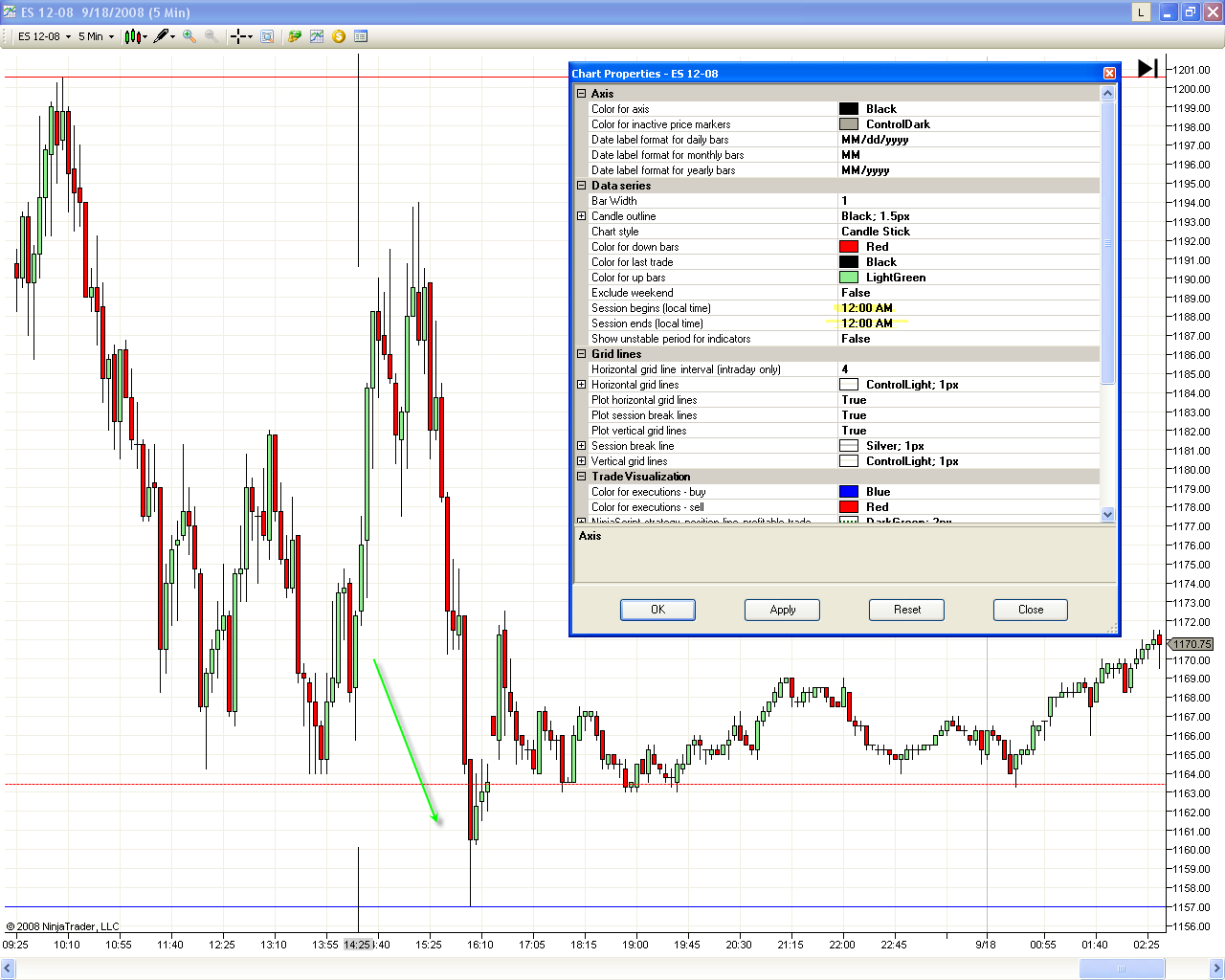The image size is (1225, 980).
Task: Select the Plot vertical grid lines True value
Action: pos(969,431)
